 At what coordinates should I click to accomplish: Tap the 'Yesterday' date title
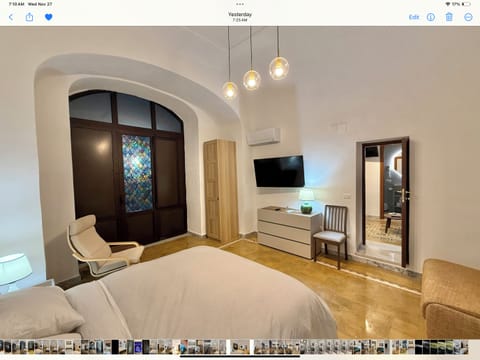pos(240,14)
